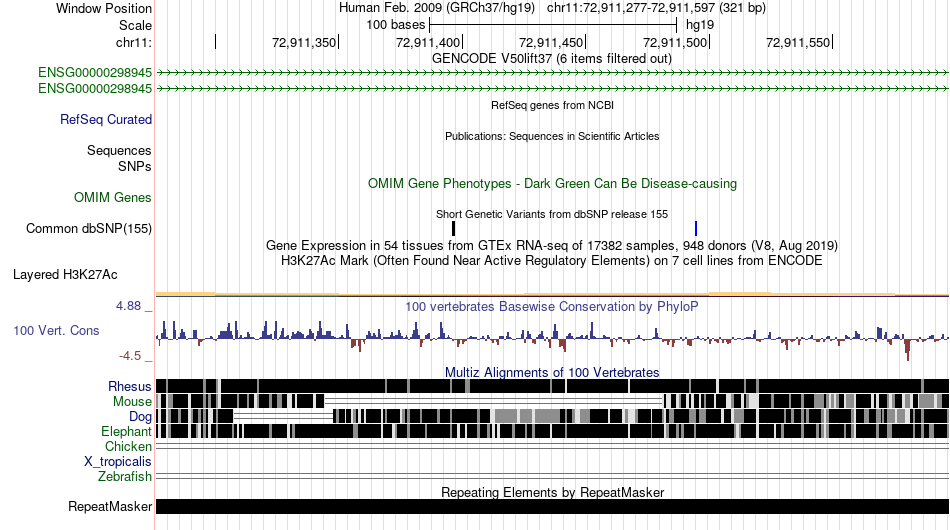The height and width of the screenshot is (530, 950).
Task: Click the Layered H3K27Ac track label
Action: pos(65,274)
